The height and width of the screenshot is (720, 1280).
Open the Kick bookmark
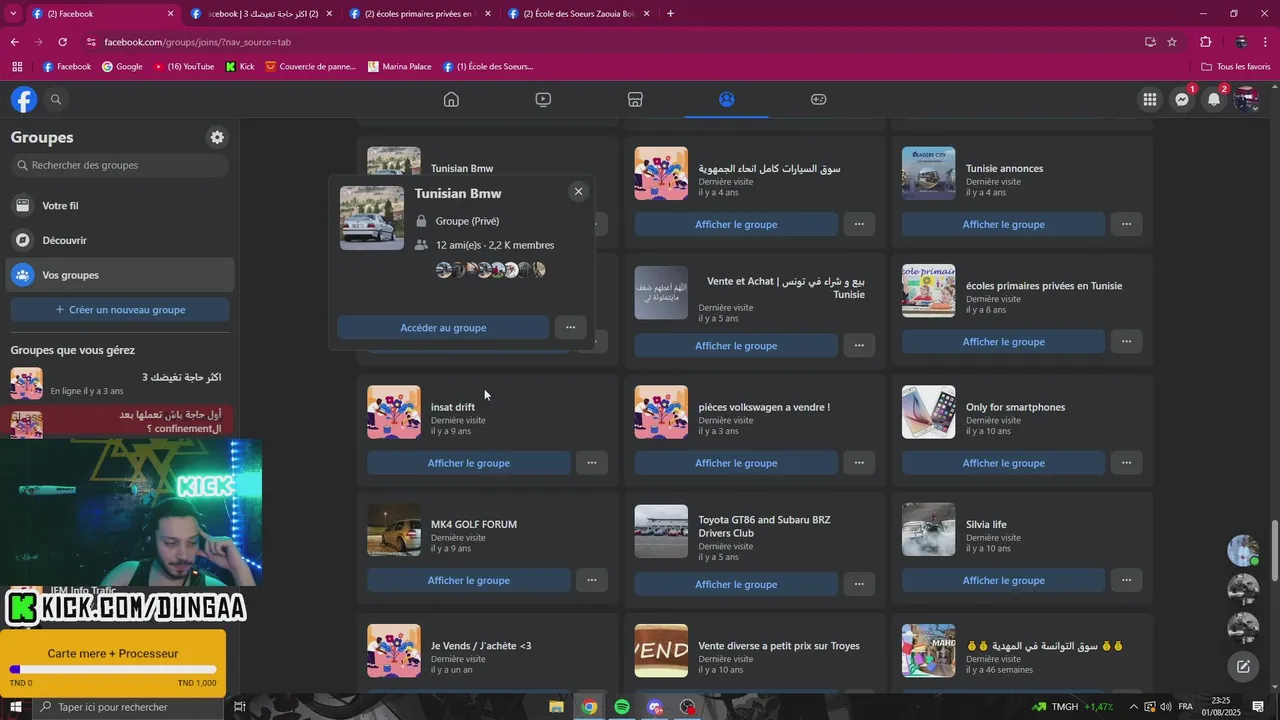240,67
